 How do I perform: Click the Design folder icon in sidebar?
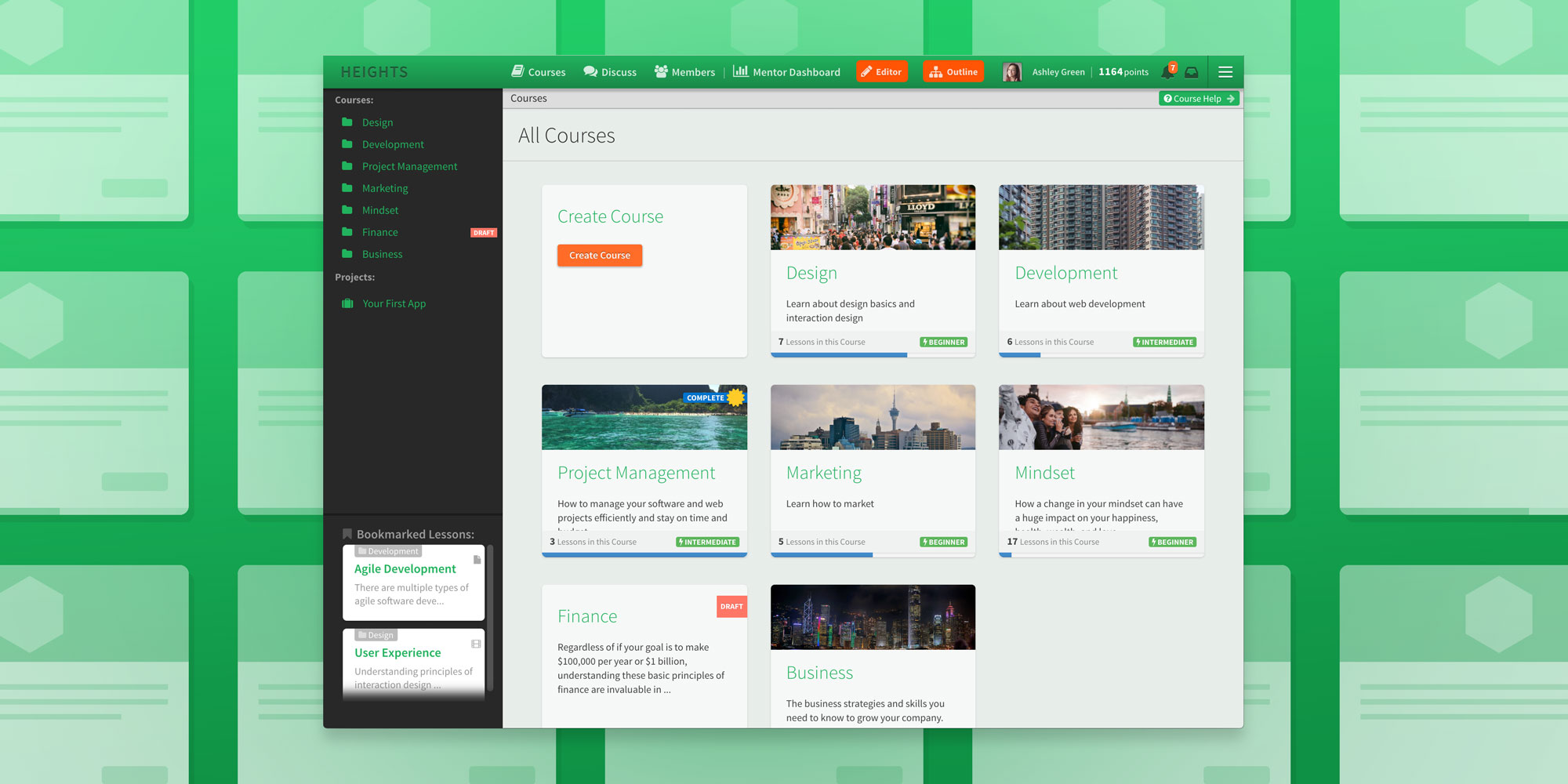(347, 122)
